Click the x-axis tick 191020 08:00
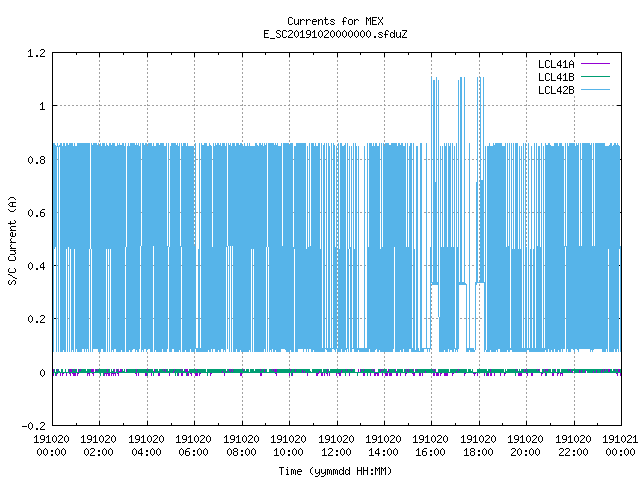This screenshot has width=640, height=480. tap(242, 446)
